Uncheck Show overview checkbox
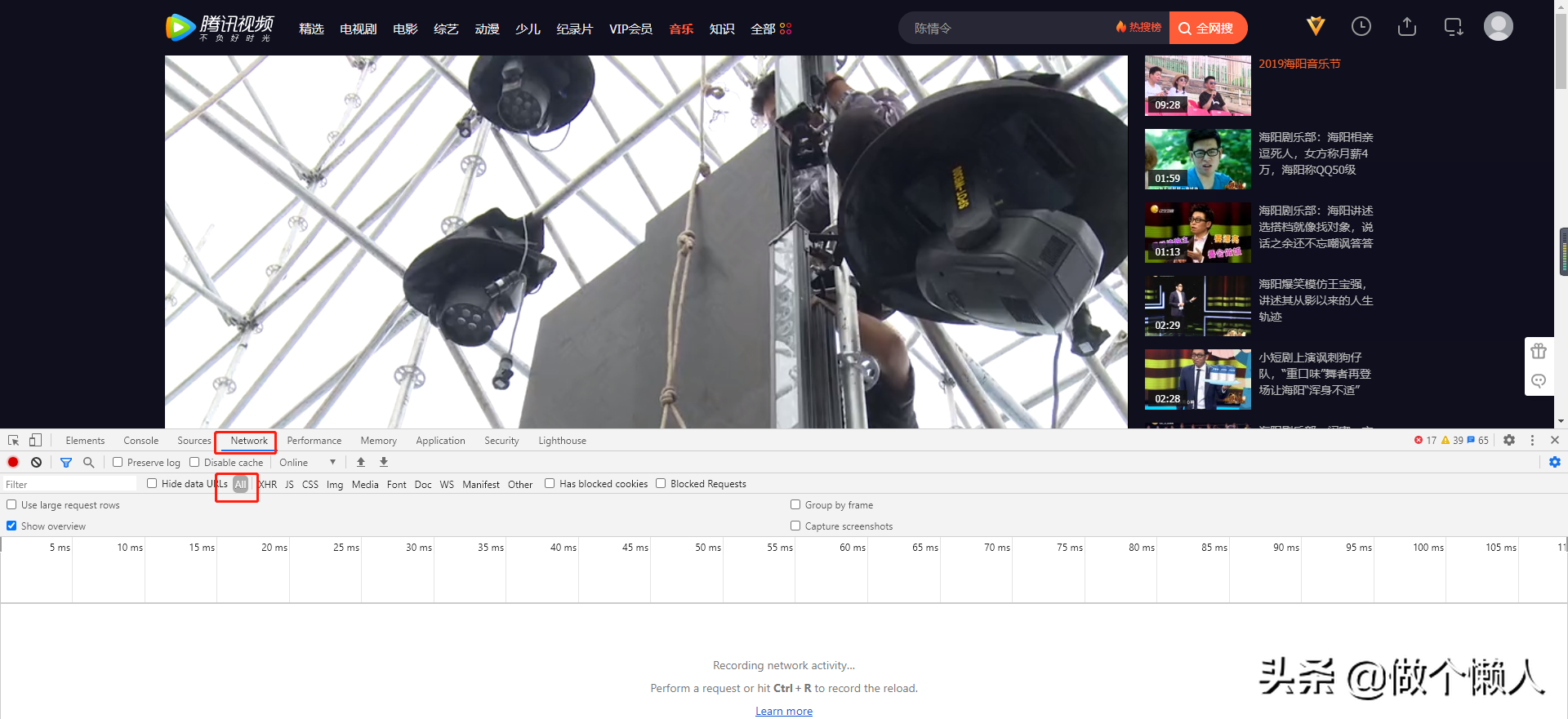1568x719 pixels. click(11, 526)
